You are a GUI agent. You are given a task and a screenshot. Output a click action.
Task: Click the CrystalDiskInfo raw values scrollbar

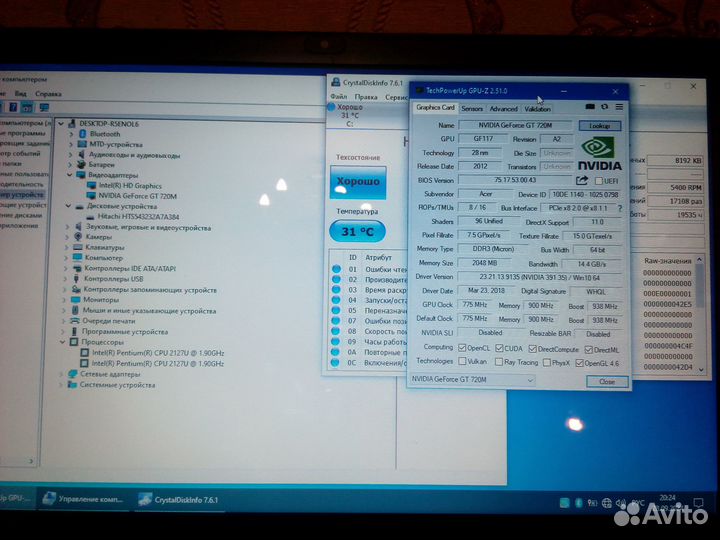tap(700, 315)
